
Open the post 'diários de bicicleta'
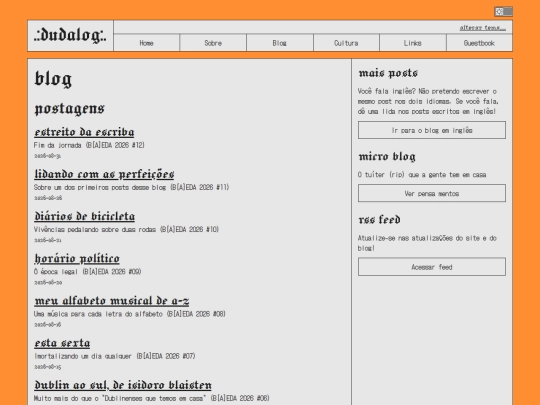click(x=85, y=216)
